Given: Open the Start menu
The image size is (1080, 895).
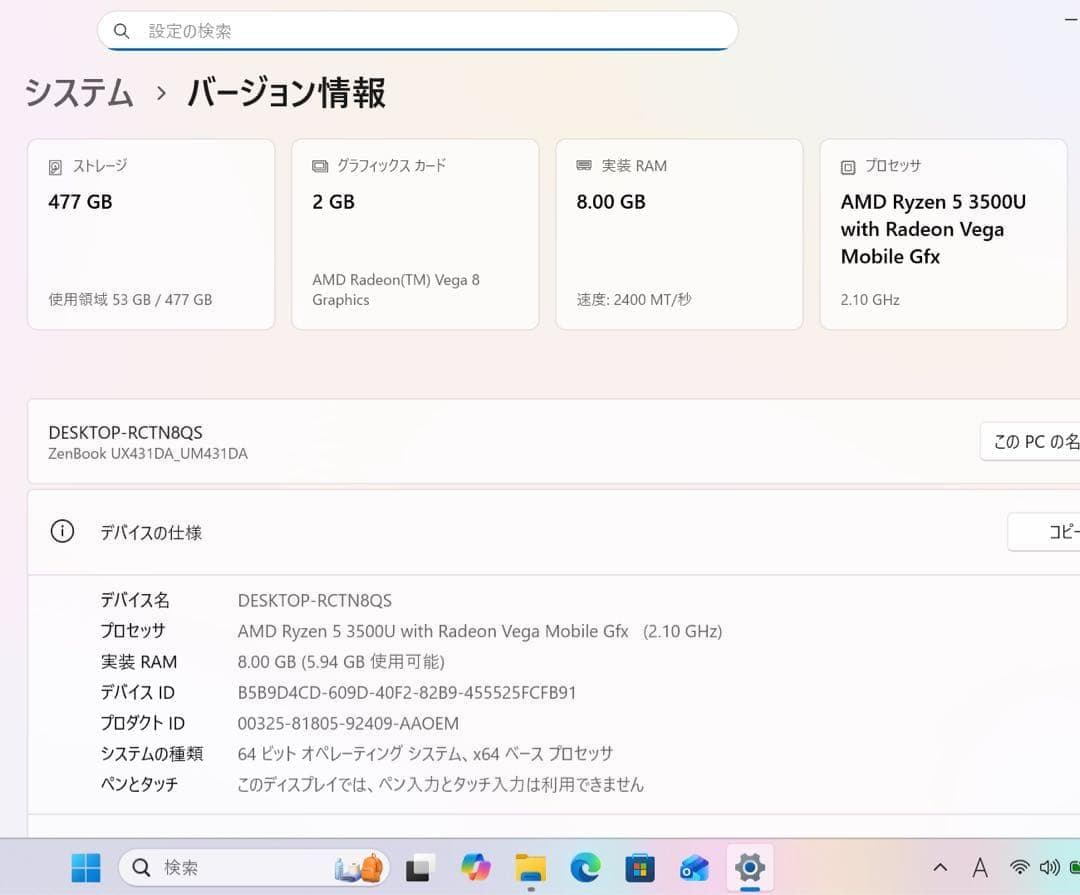Looking at the screenshot, I should pos(86,868).
